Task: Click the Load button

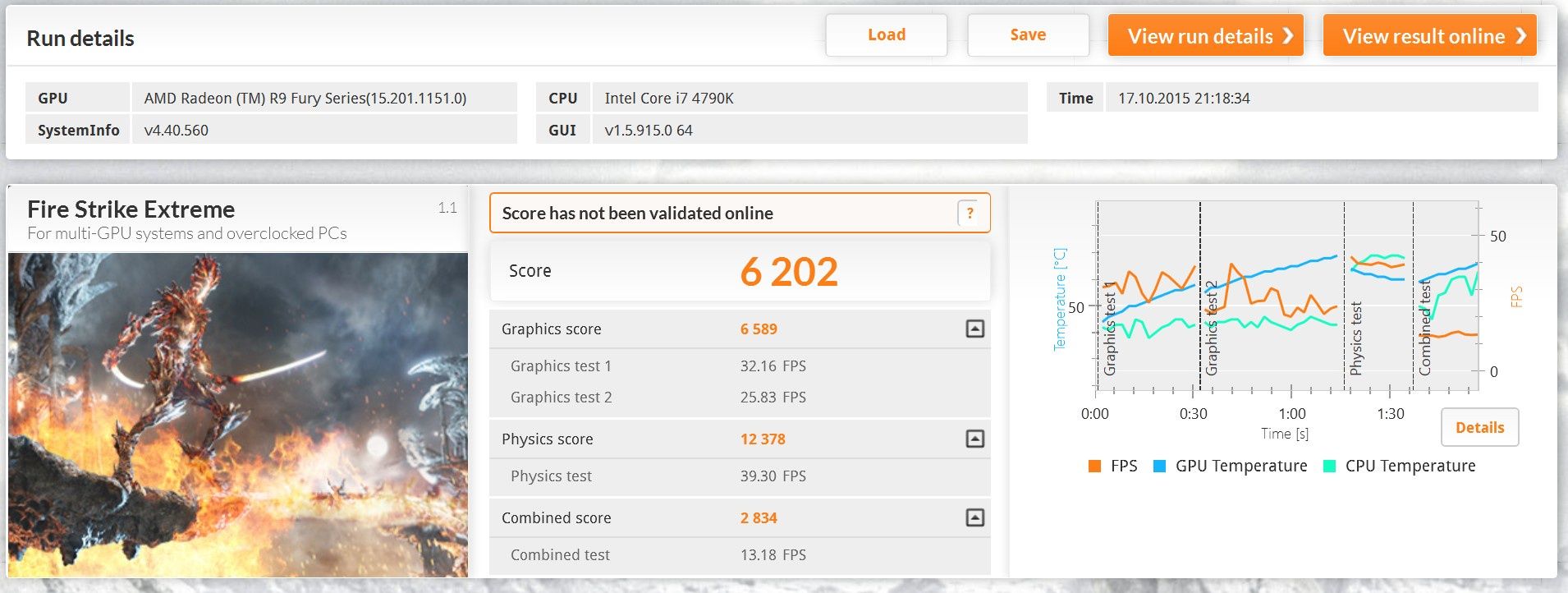Action: point(886,35)
